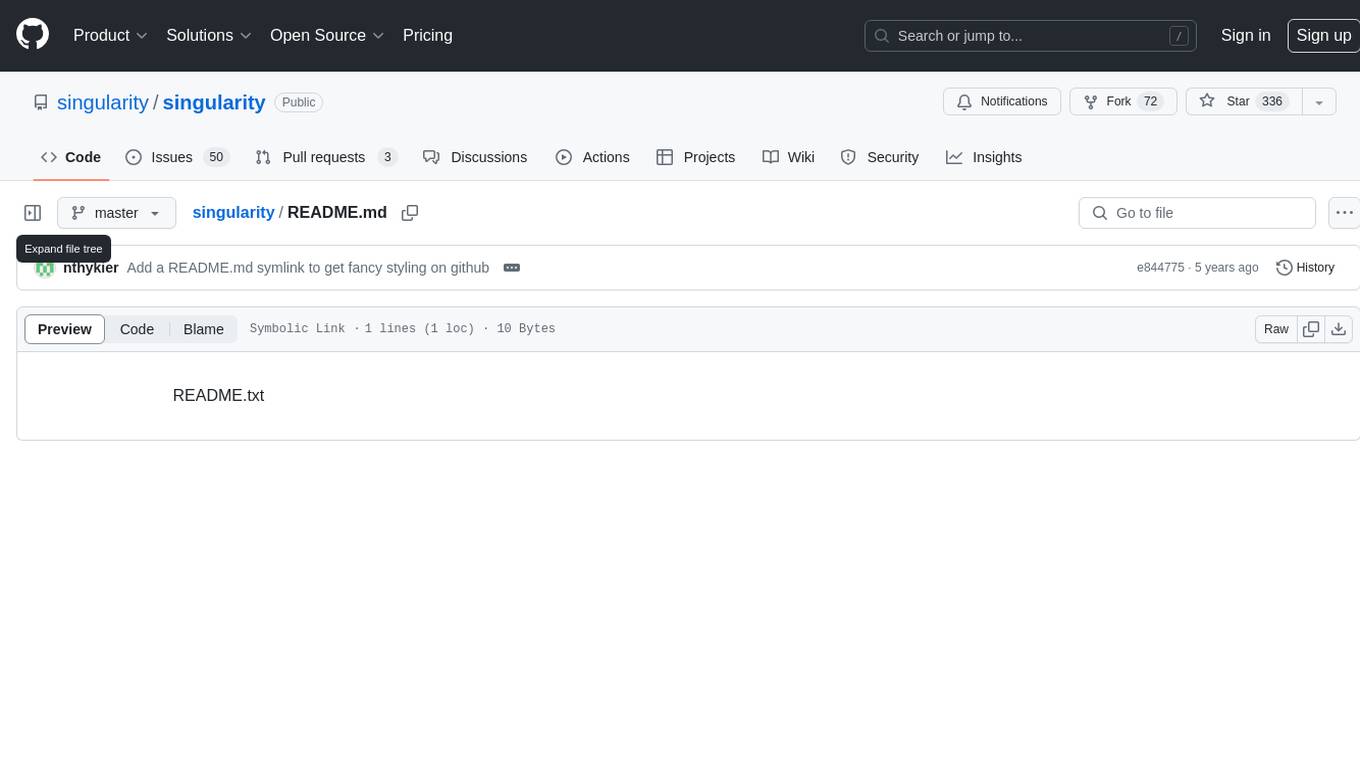Screen dimensions: 1360x764
Task: Click the Public badge
Action: point(298,102)
